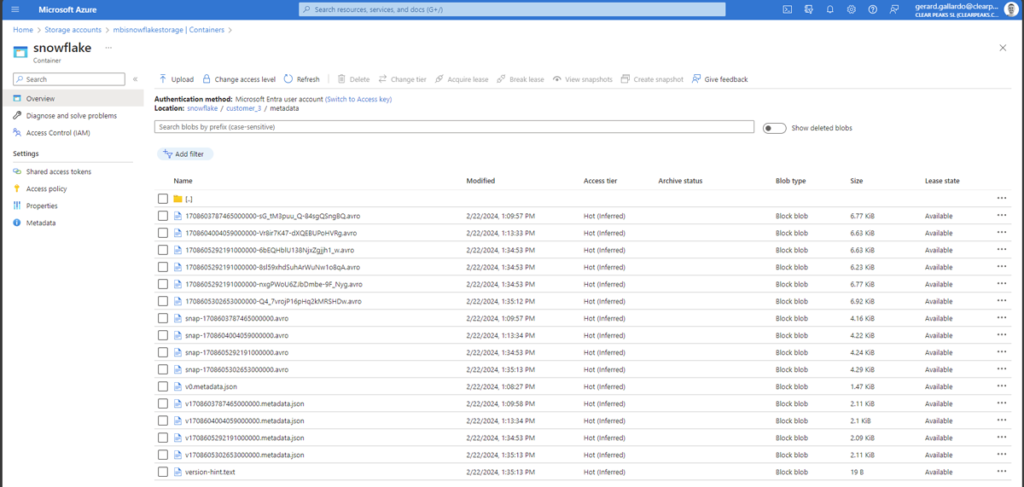The width and height of the screenshot is (1024, 487).
Task: Sort by the Size column header
Action: [x=857, y=181]
